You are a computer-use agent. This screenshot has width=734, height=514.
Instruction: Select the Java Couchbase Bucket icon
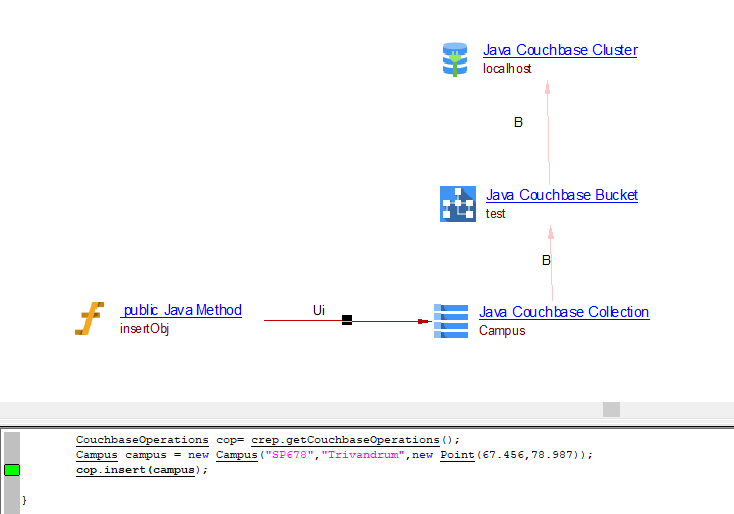click(458, 203)
